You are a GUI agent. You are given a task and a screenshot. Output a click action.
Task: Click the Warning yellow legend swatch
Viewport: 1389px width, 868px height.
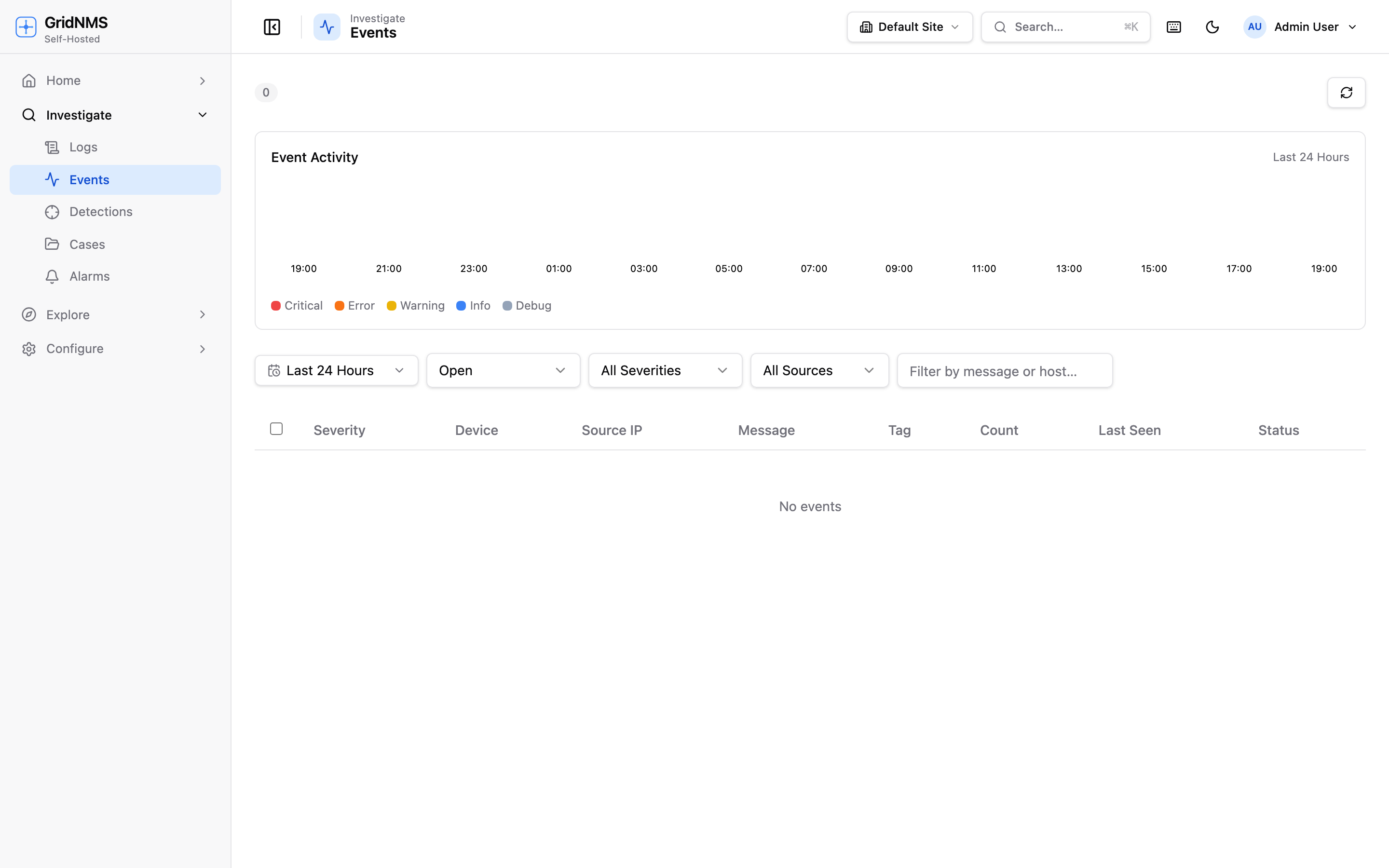pyautogui.click(x=392, y=306)
